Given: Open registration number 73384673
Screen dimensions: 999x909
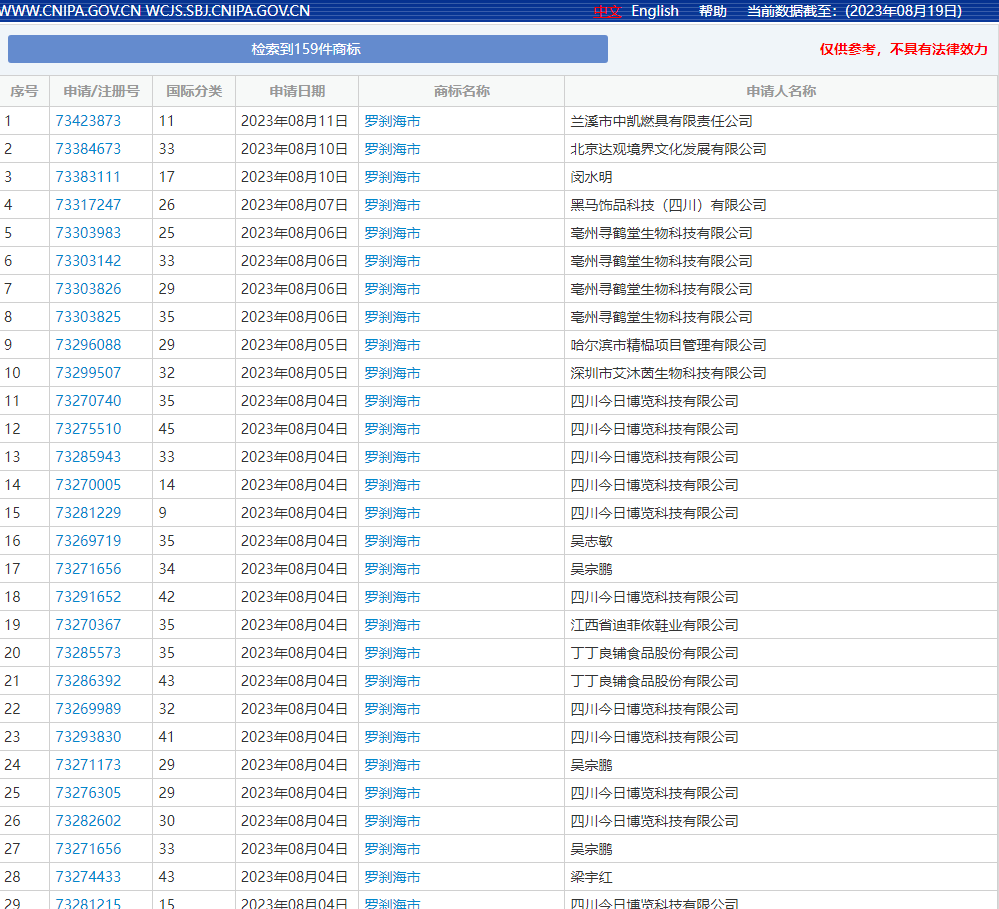Looking at the screenshot, I should tap(88, 149).
